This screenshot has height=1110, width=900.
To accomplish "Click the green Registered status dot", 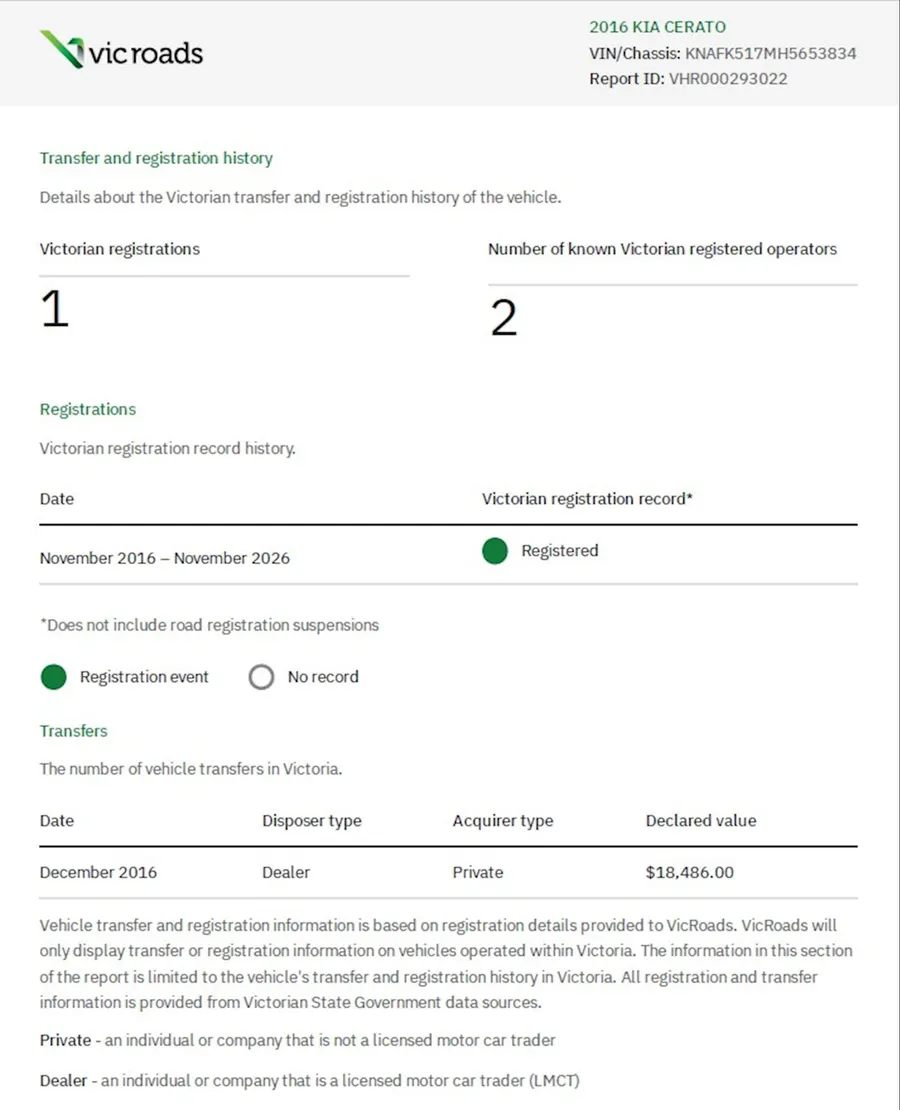I will coord(495,551).
